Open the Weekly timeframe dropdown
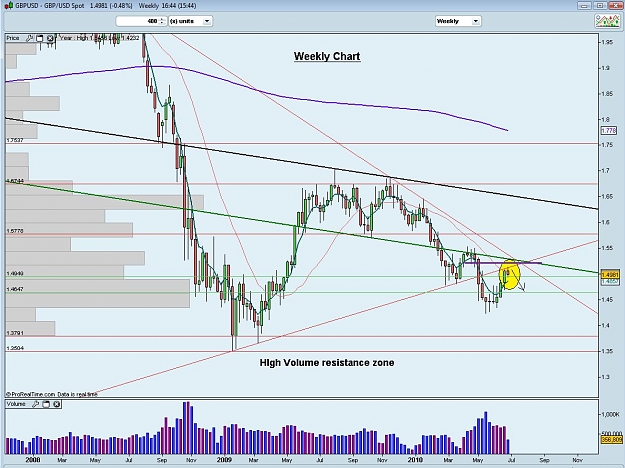The height and width of the screenshot is (468, 625). (x=476, y=21)
